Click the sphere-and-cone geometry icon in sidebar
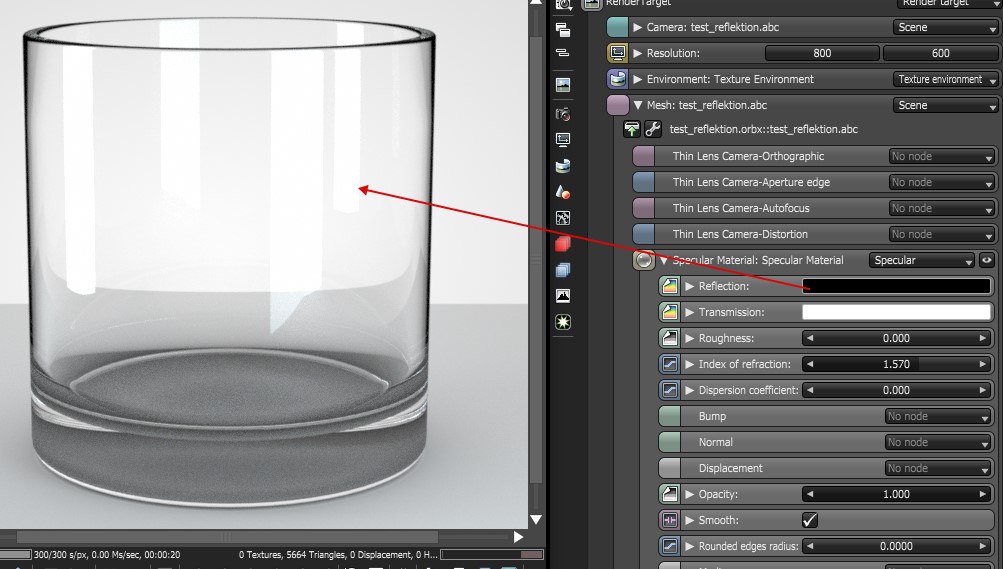The height and width of the screenshot is (569, 1003). [x=563, y=192]
